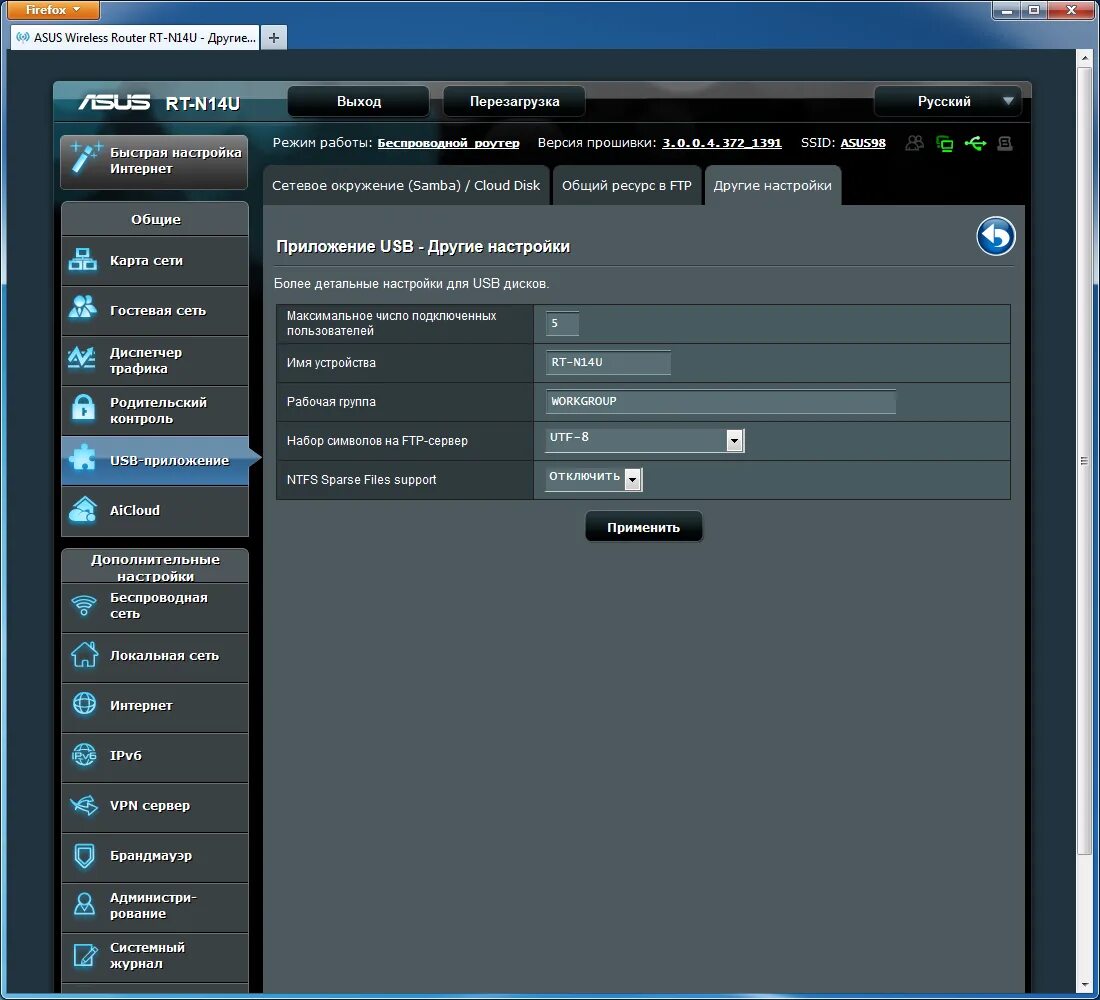This screenshot has height=1000, width=1100.
Task: Click the Применить apply button
Action: (643, 527)
